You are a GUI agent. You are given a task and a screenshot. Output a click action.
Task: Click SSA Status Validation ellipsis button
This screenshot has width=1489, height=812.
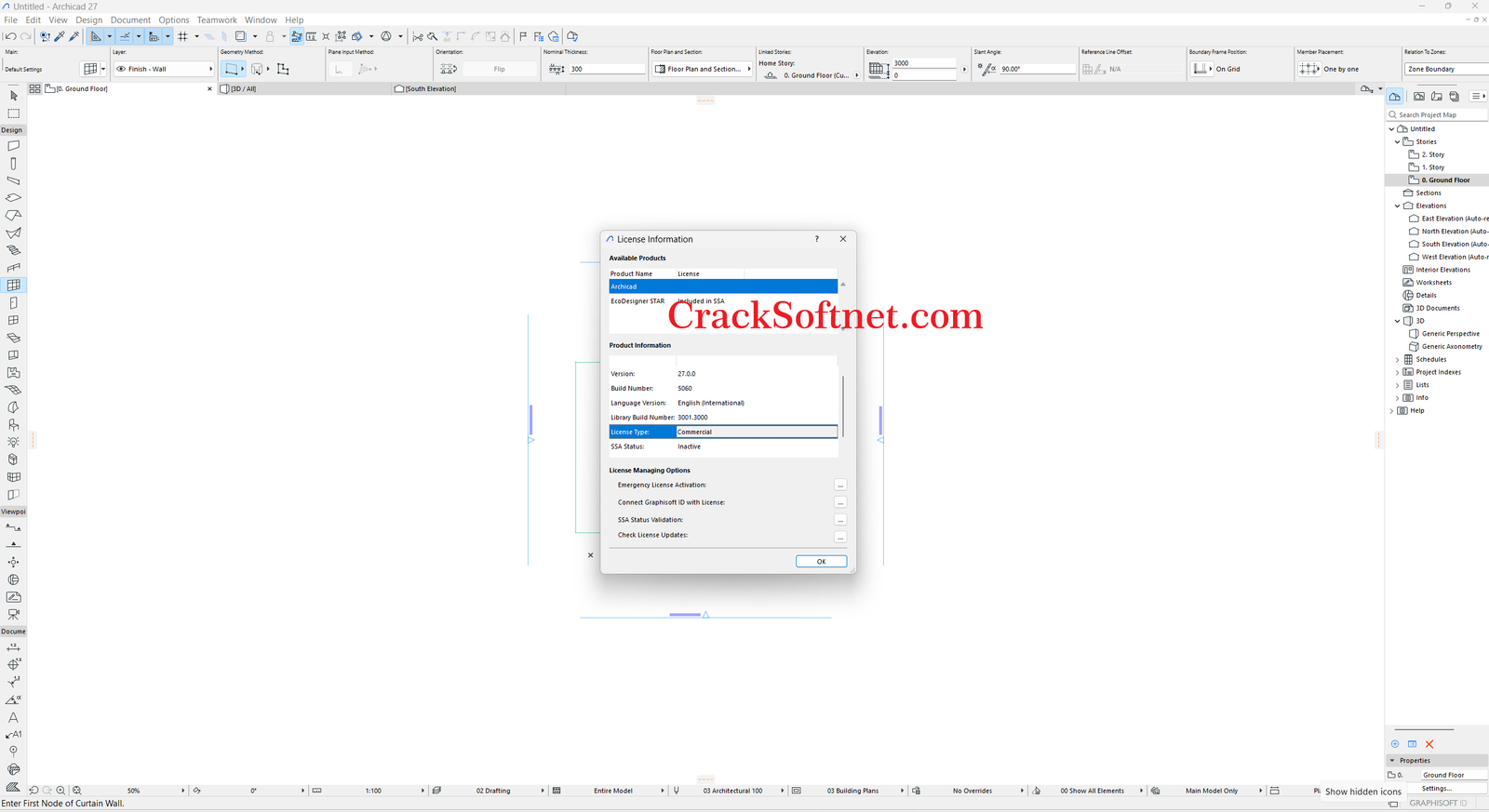(840, 520)
